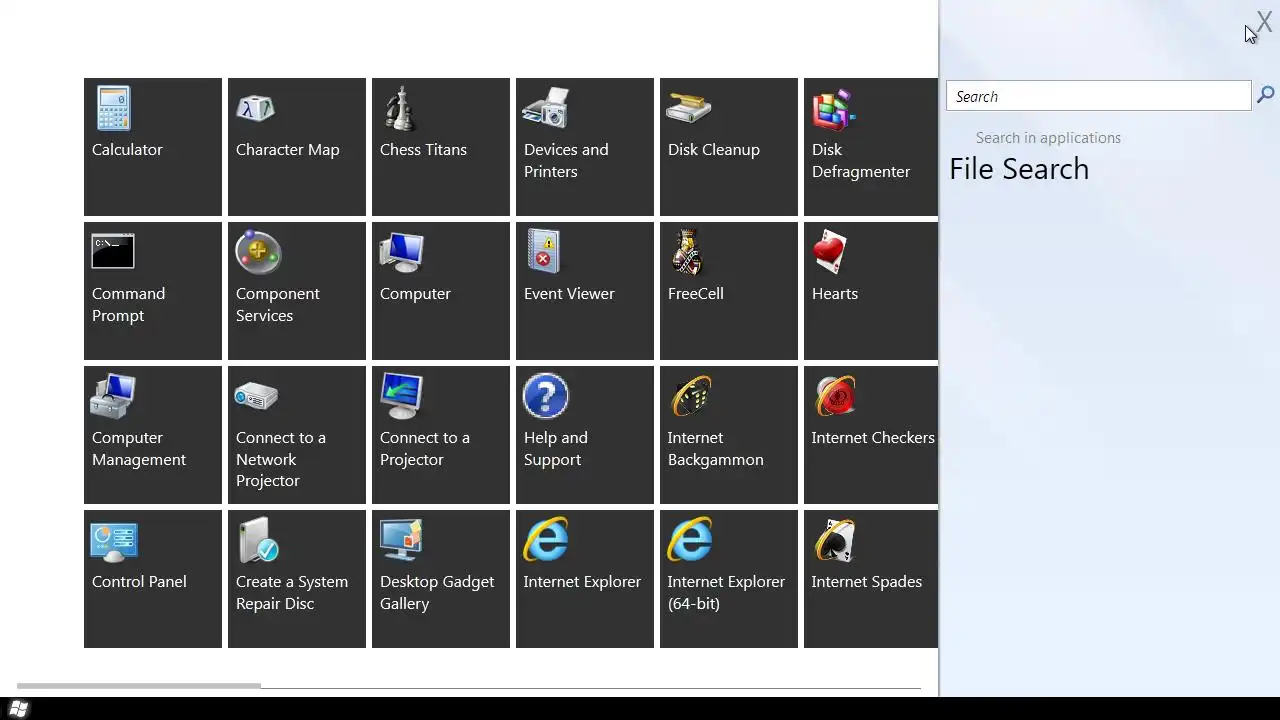
Task: Launch Disk Cleanup tile
Action: pos(729,147)
